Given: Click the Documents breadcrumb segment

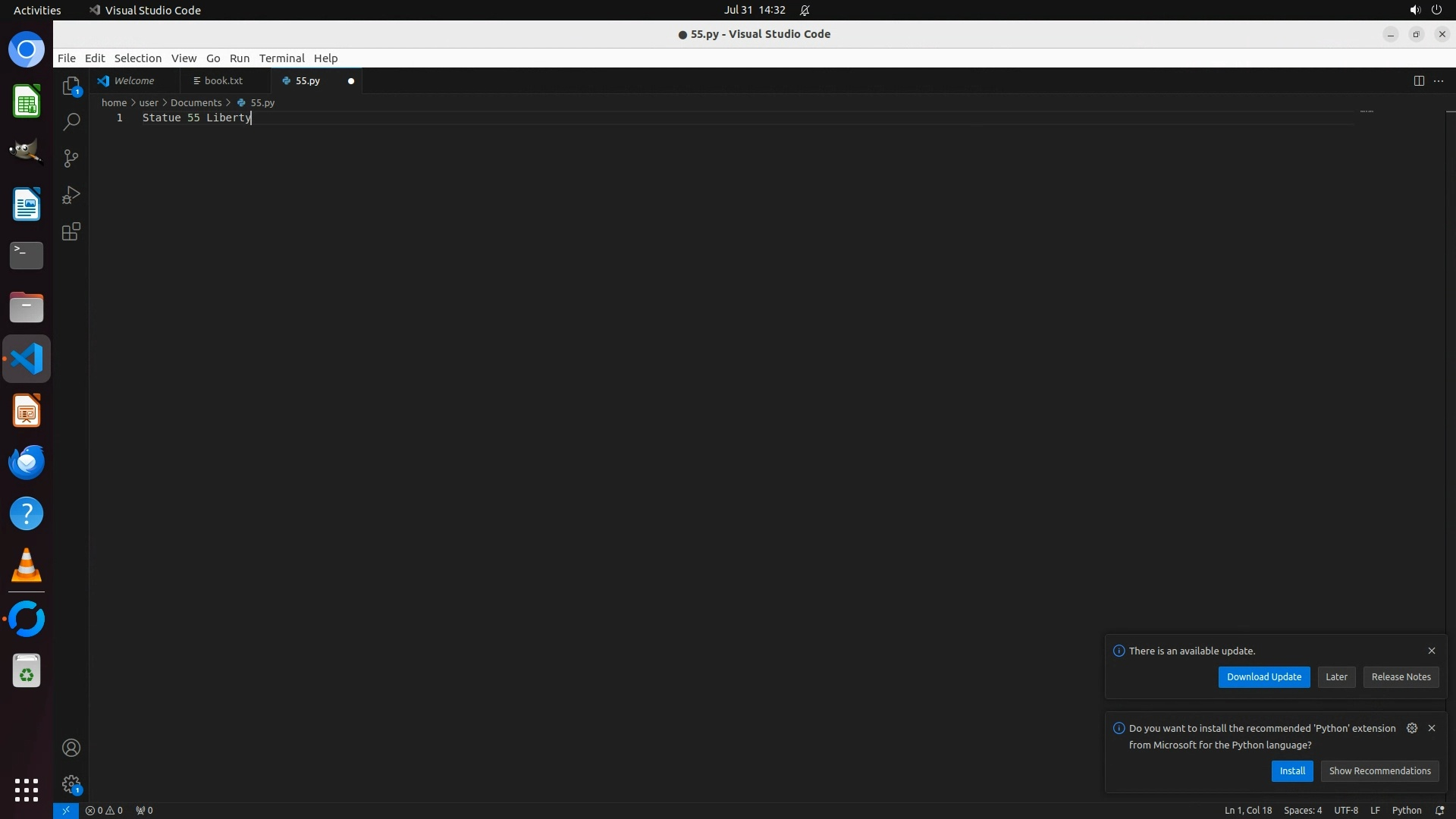Looking at the screenshot, I should 196,102.
